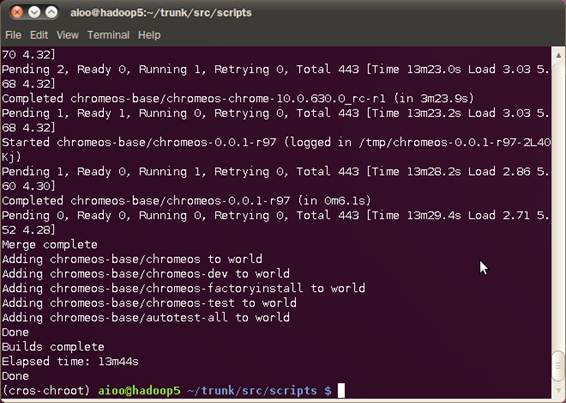
Task: Click the window title aloo@hadoop5
Action: click(161, 13)
